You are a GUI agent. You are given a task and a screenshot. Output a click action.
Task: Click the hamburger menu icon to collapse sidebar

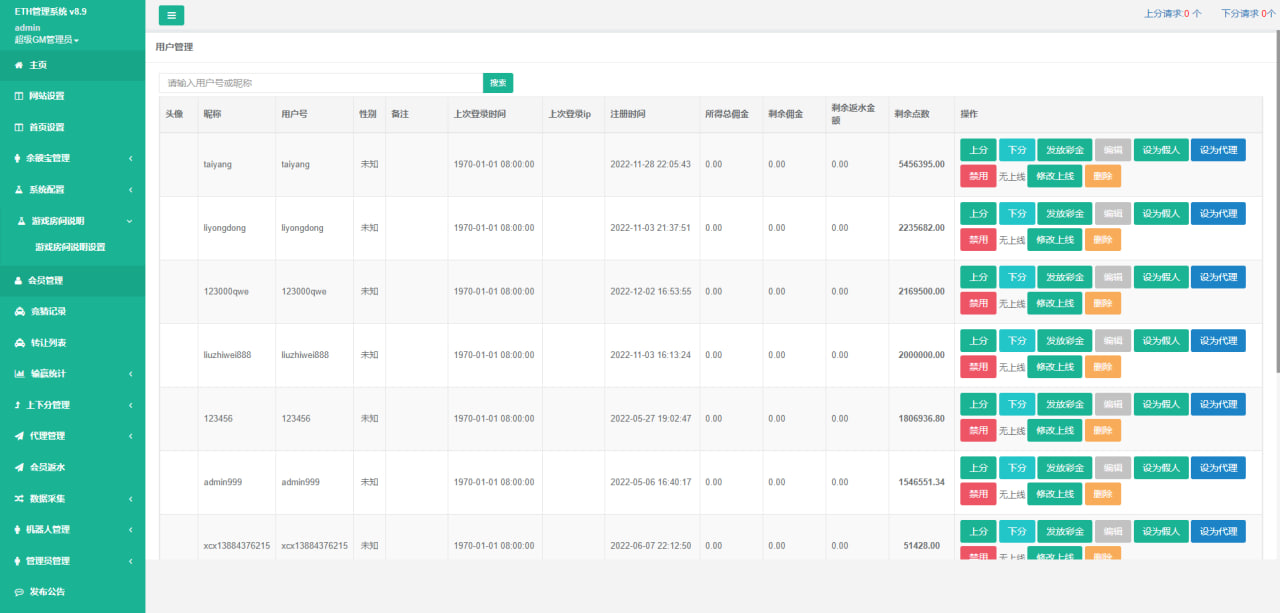(171, 15)
